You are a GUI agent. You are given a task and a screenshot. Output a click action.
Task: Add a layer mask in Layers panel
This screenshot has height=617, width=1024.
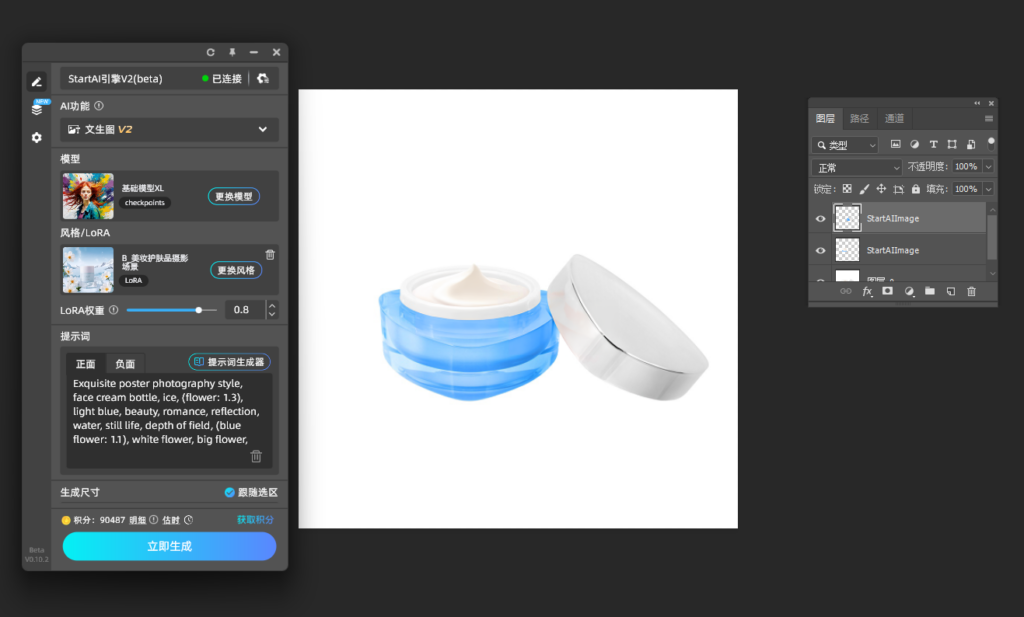tap(887, 291)
